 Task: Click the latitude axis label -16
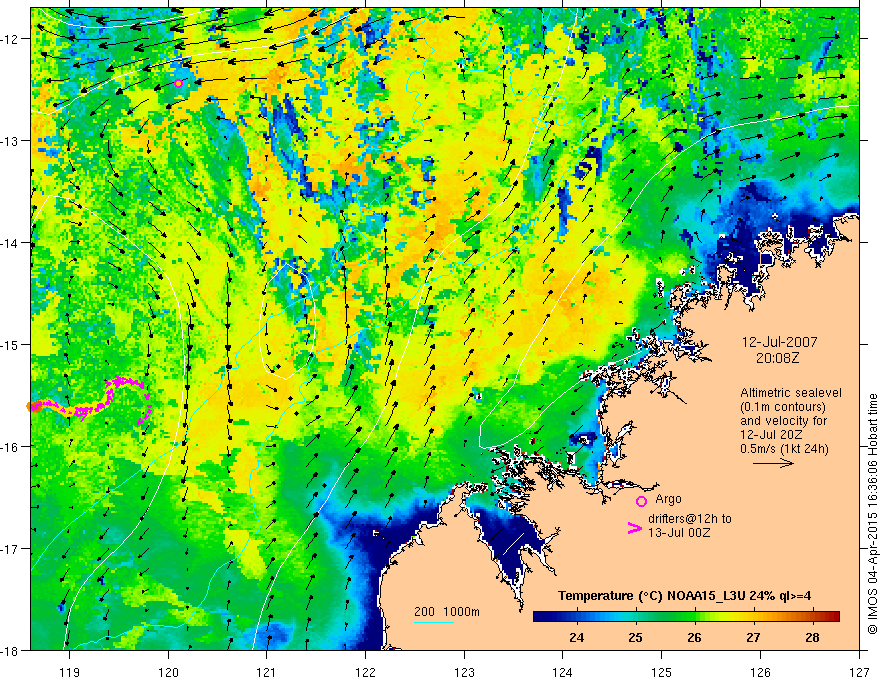click(11, 447)
